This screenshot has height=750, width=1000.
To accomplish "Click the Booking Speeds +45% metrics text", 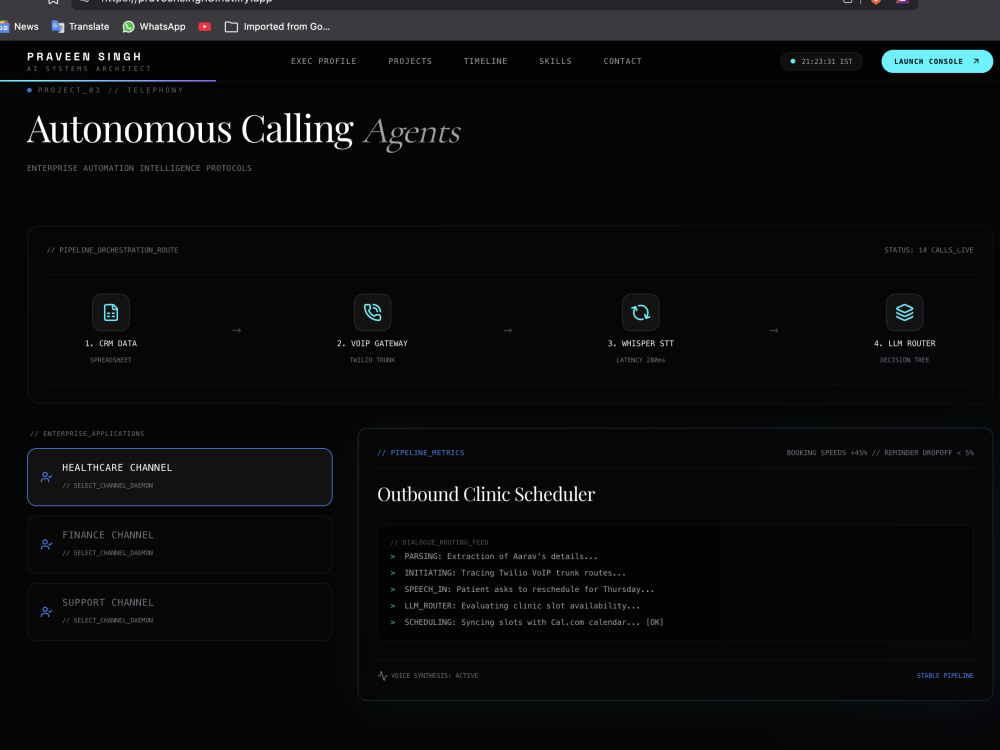I will pyautogui.click(x=880, y=453).
